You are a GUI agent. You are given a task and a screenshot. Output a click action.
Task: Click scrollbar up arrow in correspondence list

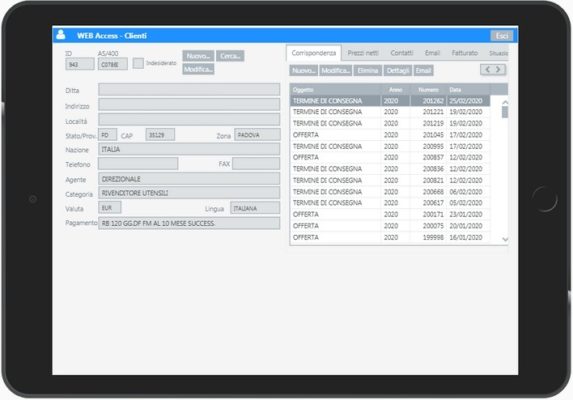(x=505, y=102)
